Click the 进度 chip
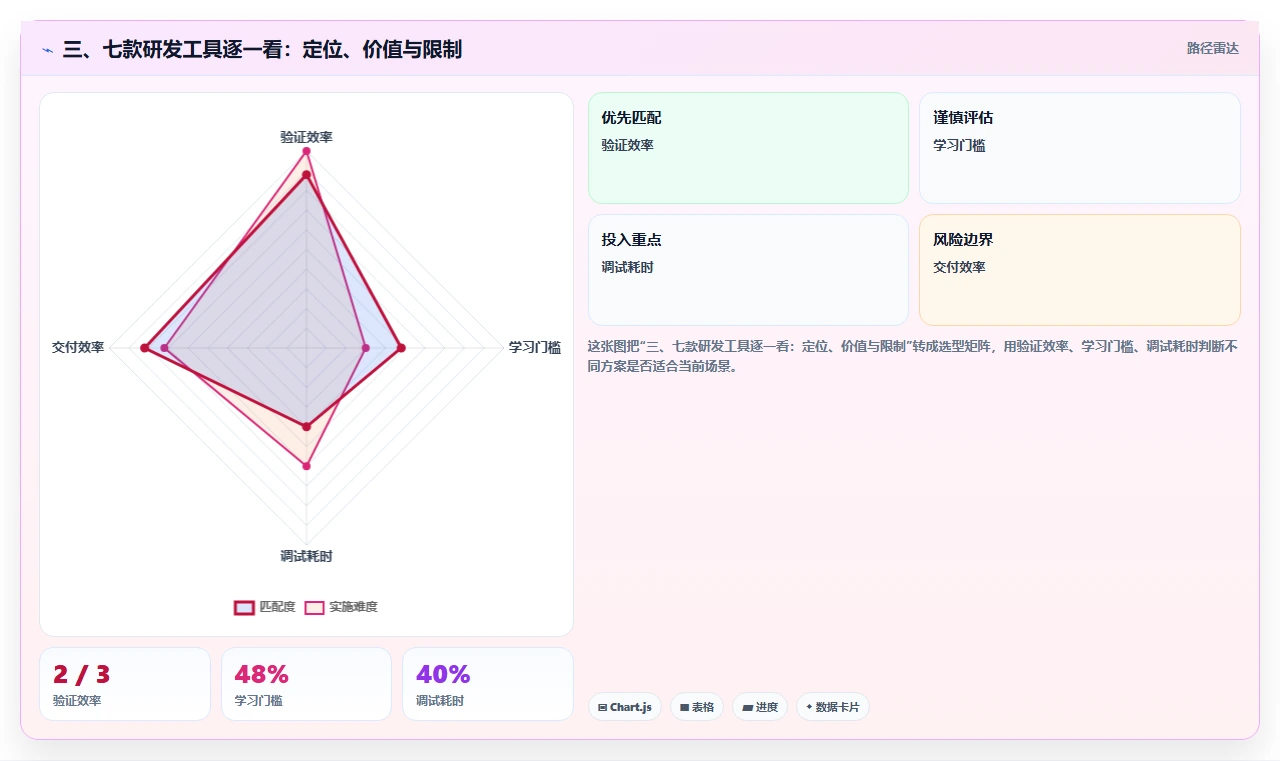Screen dimensions: 1280x761 pyautogui.click(x=760, y=707)
